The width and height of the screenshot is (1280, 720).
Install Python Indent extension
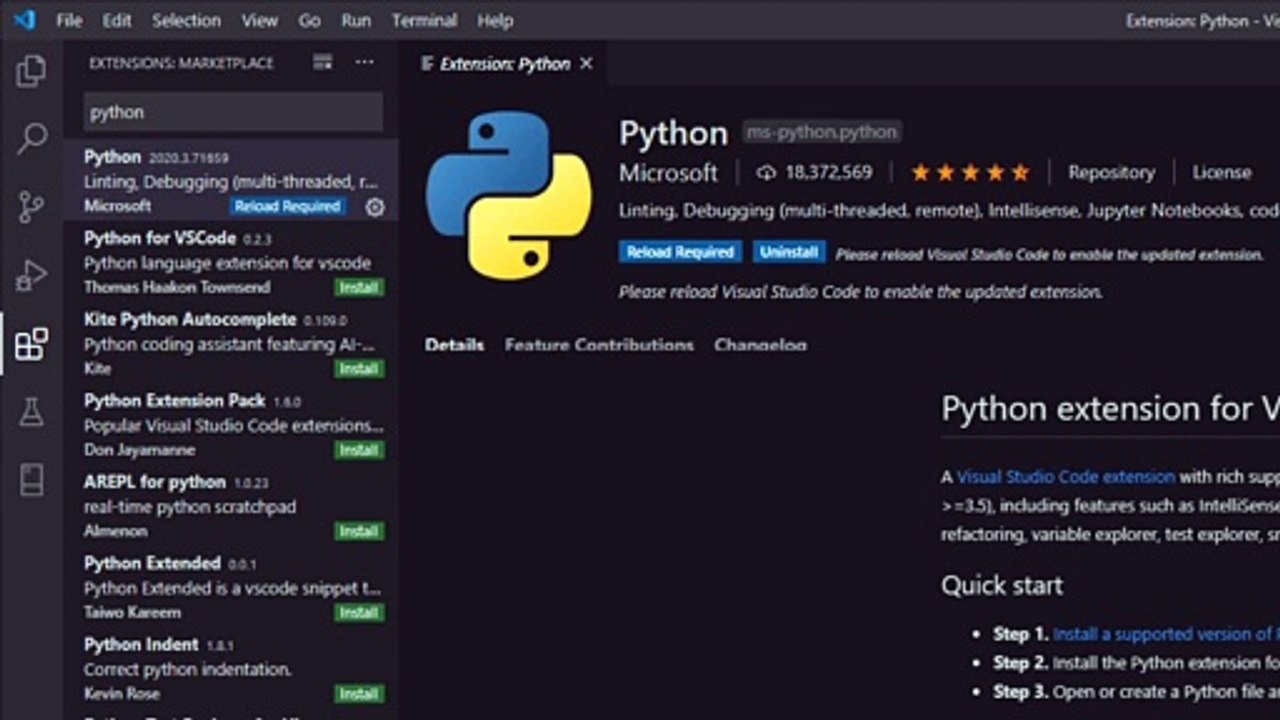pos(358,693)
